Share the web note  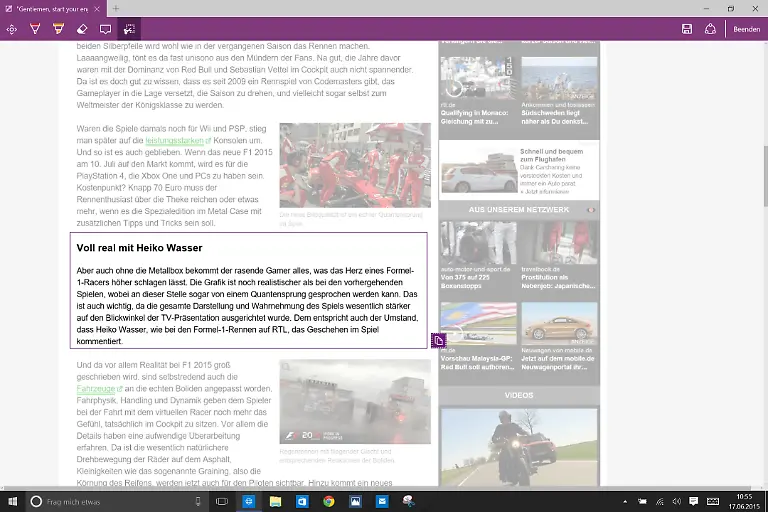(711, 29)
